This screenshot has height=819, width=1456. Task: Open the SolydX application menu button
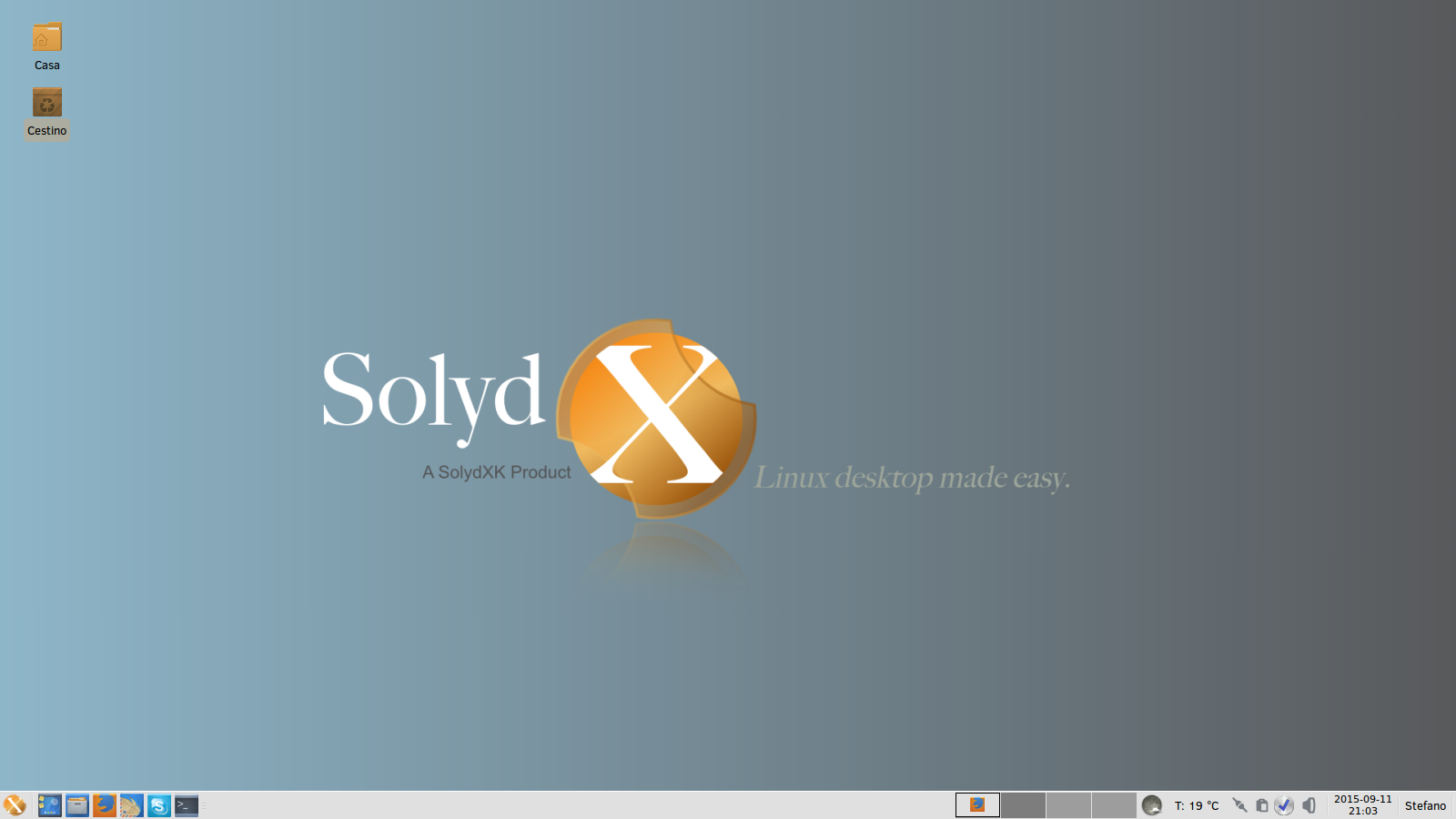(x=15, y=805)
